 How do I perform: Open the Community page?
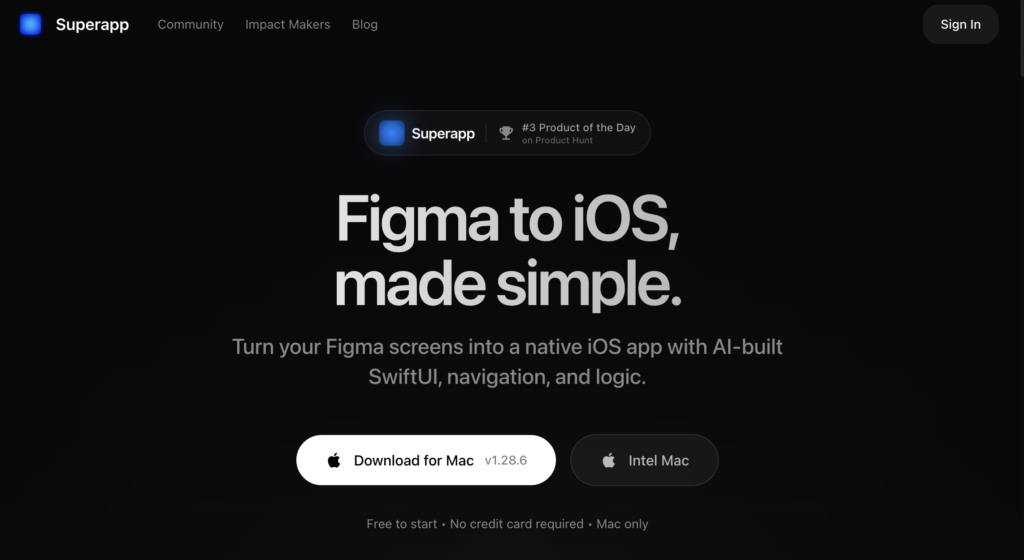click(190, 24)
